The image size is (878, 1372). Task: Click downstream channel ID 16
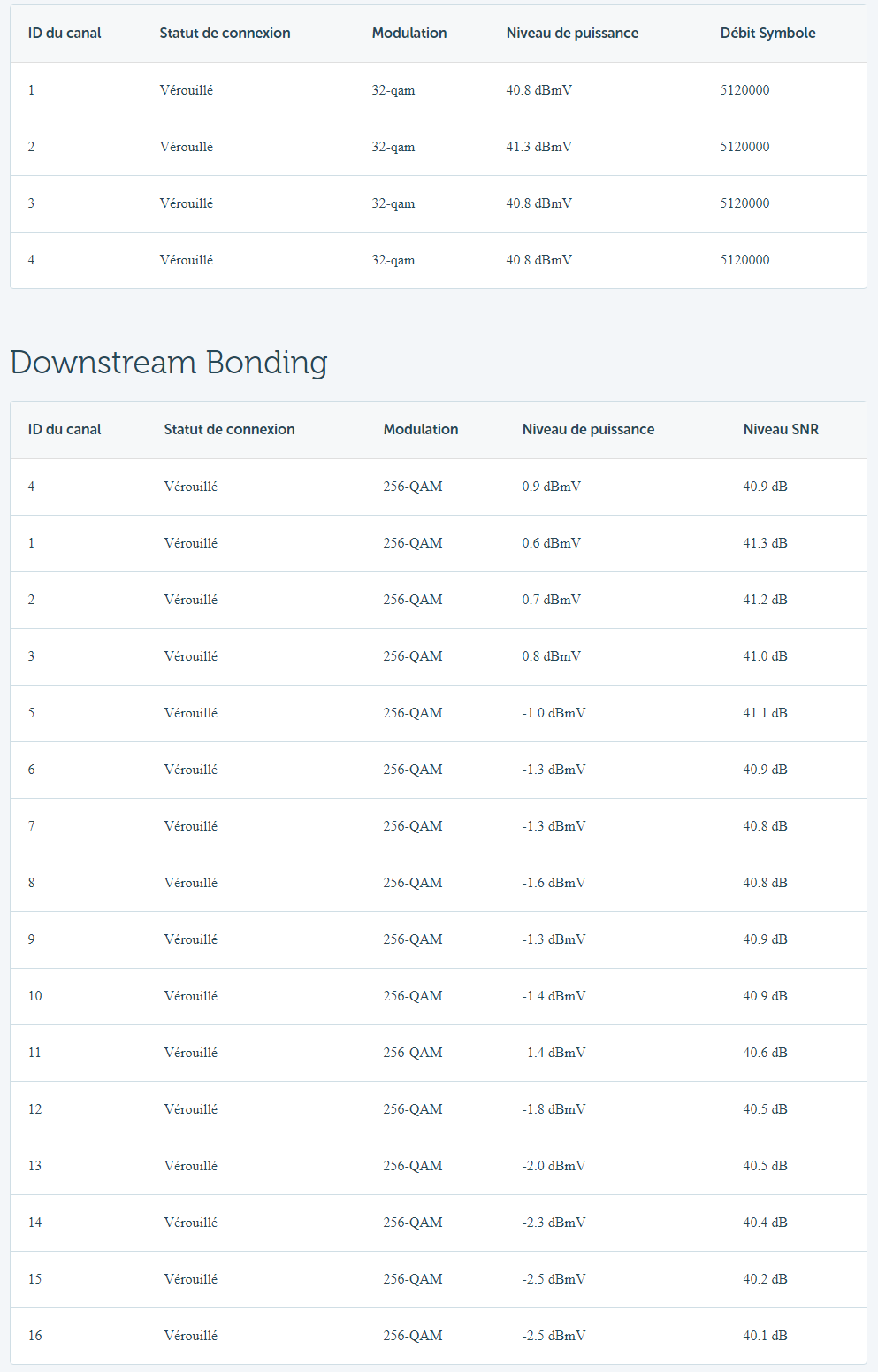34,1336
